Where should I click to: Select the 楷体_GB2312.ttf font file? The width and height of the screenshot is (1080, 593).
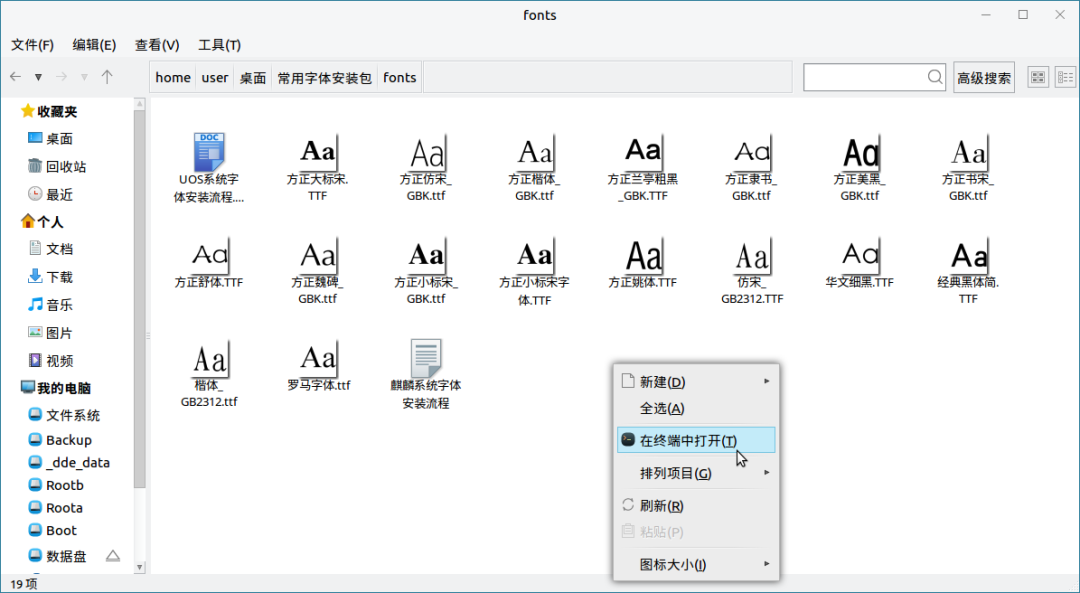209,374
